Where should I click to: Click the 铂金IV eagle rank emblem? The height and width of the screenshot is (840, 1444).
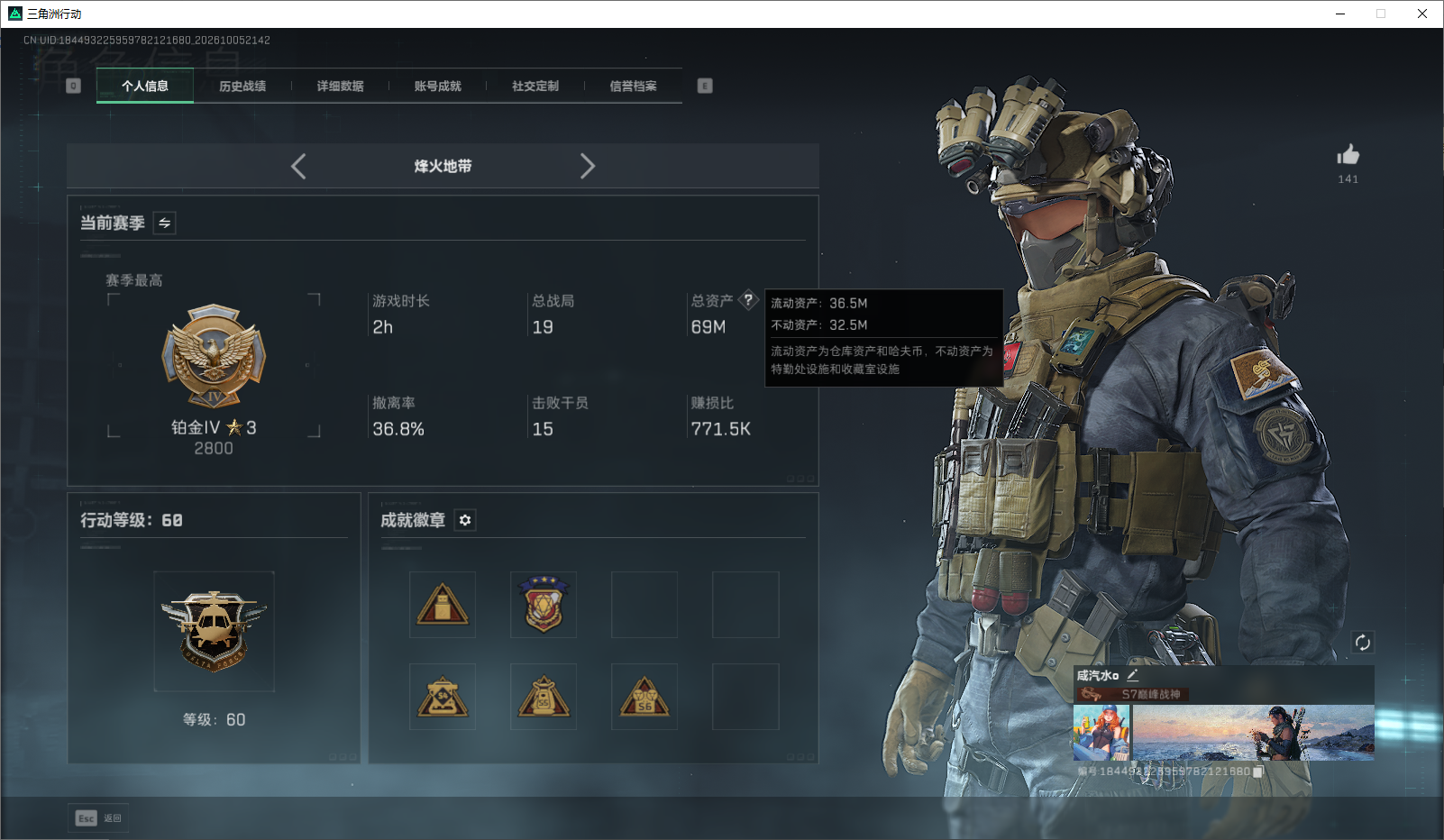pyautogui.click(x=214, y=356)
